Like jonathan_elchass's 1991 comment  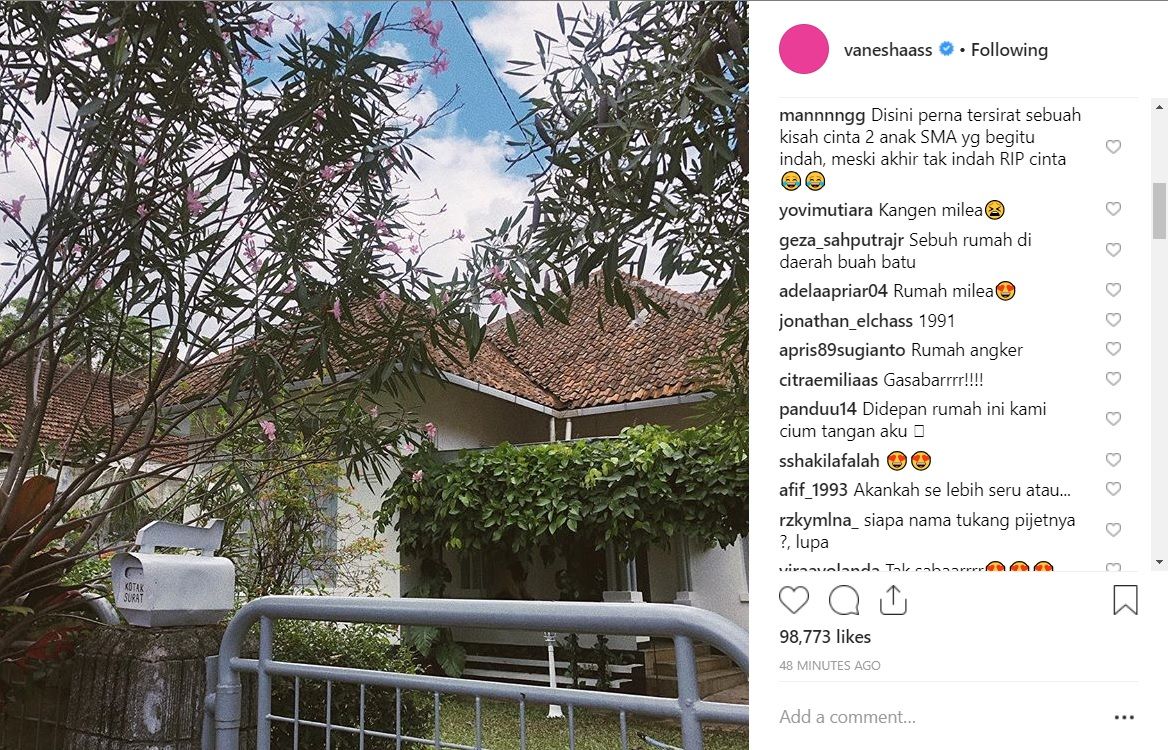coord(1113,320)
